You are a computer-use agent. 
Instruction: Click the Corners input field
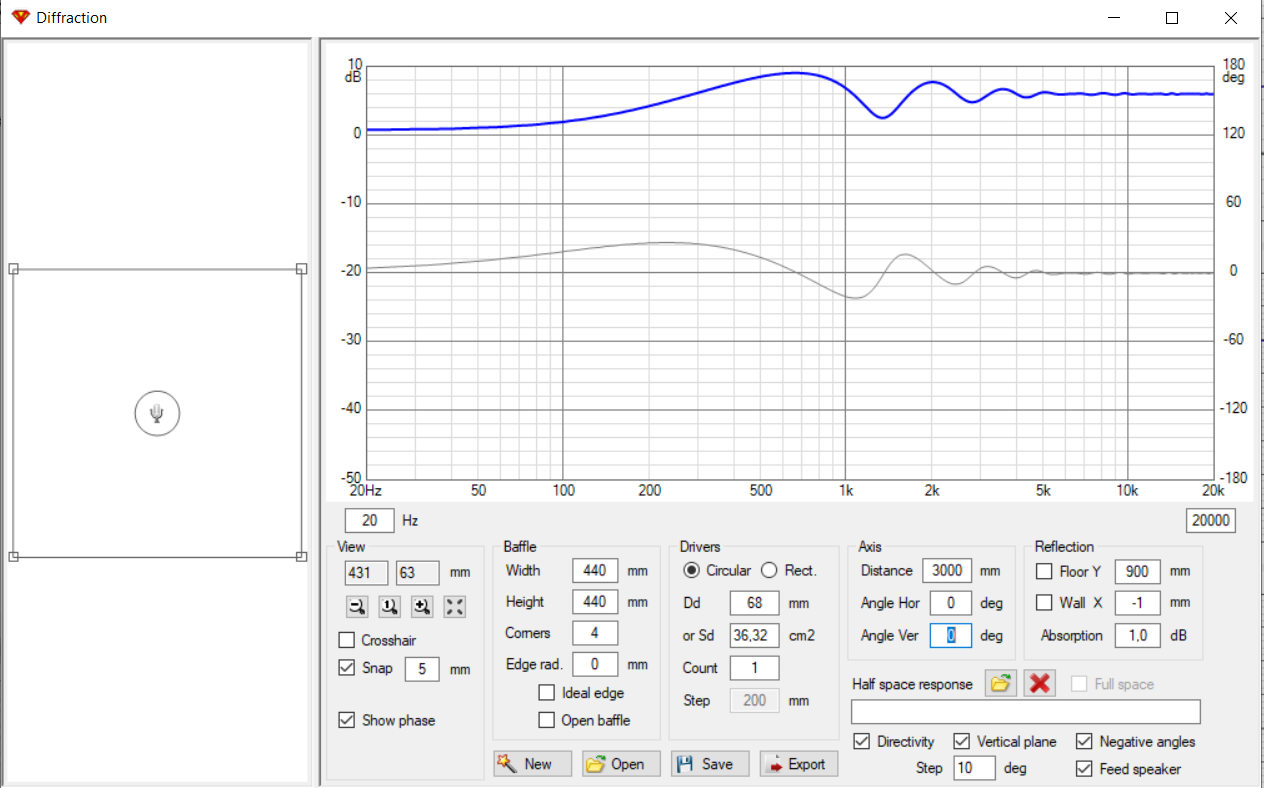click(595, 633)
